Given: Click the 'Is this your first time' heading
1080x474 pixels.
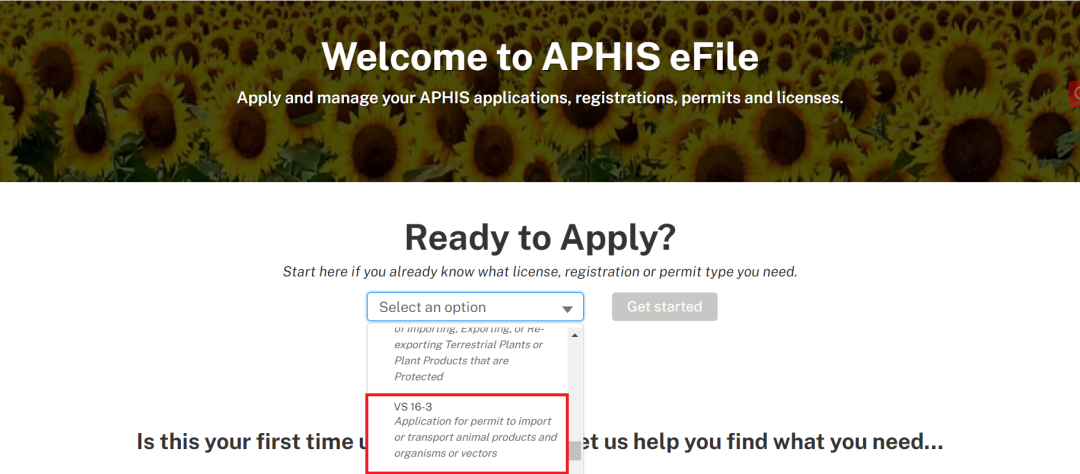Looking at the screenshot, I should pos(250,441).
